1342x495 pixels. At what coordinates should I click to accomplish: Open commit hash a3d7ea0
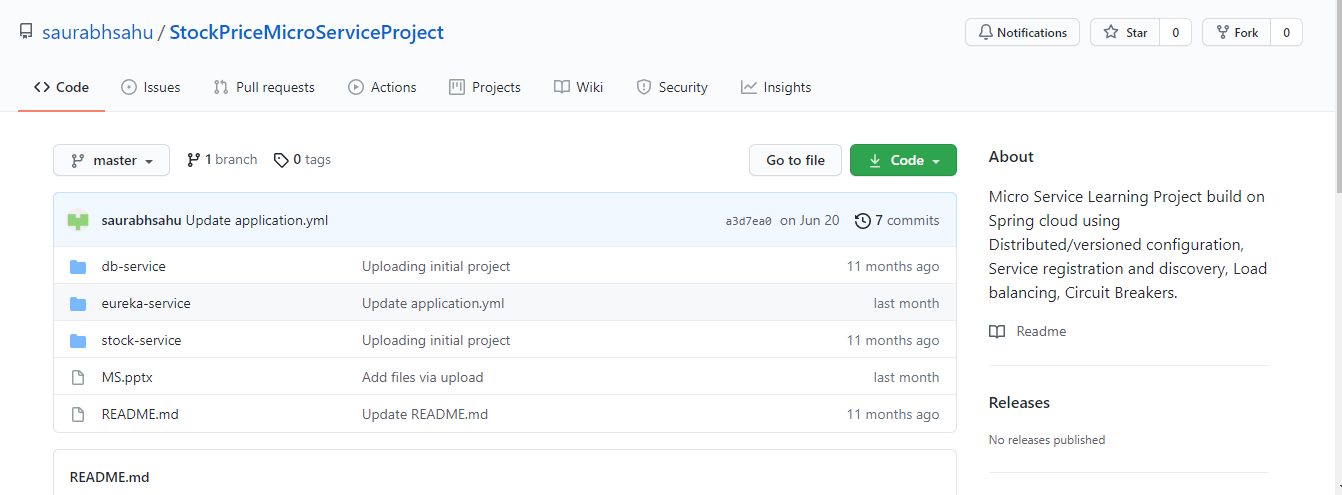(748, 221)
